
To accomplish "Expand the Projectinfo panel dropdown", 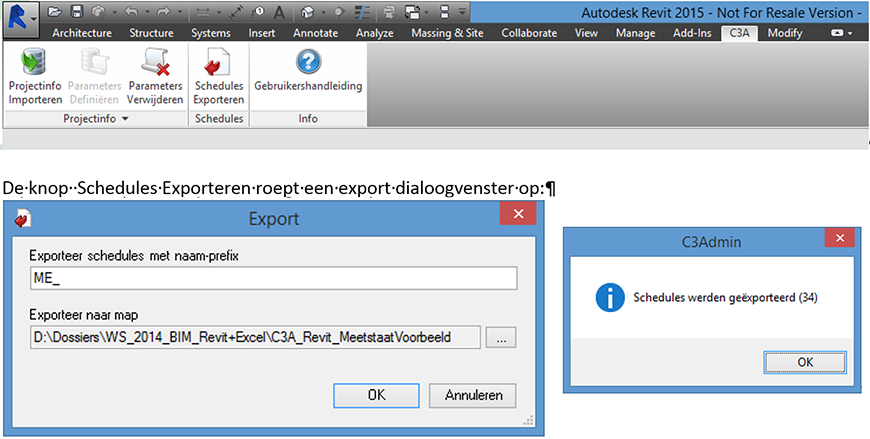I will tap(125, 119).
